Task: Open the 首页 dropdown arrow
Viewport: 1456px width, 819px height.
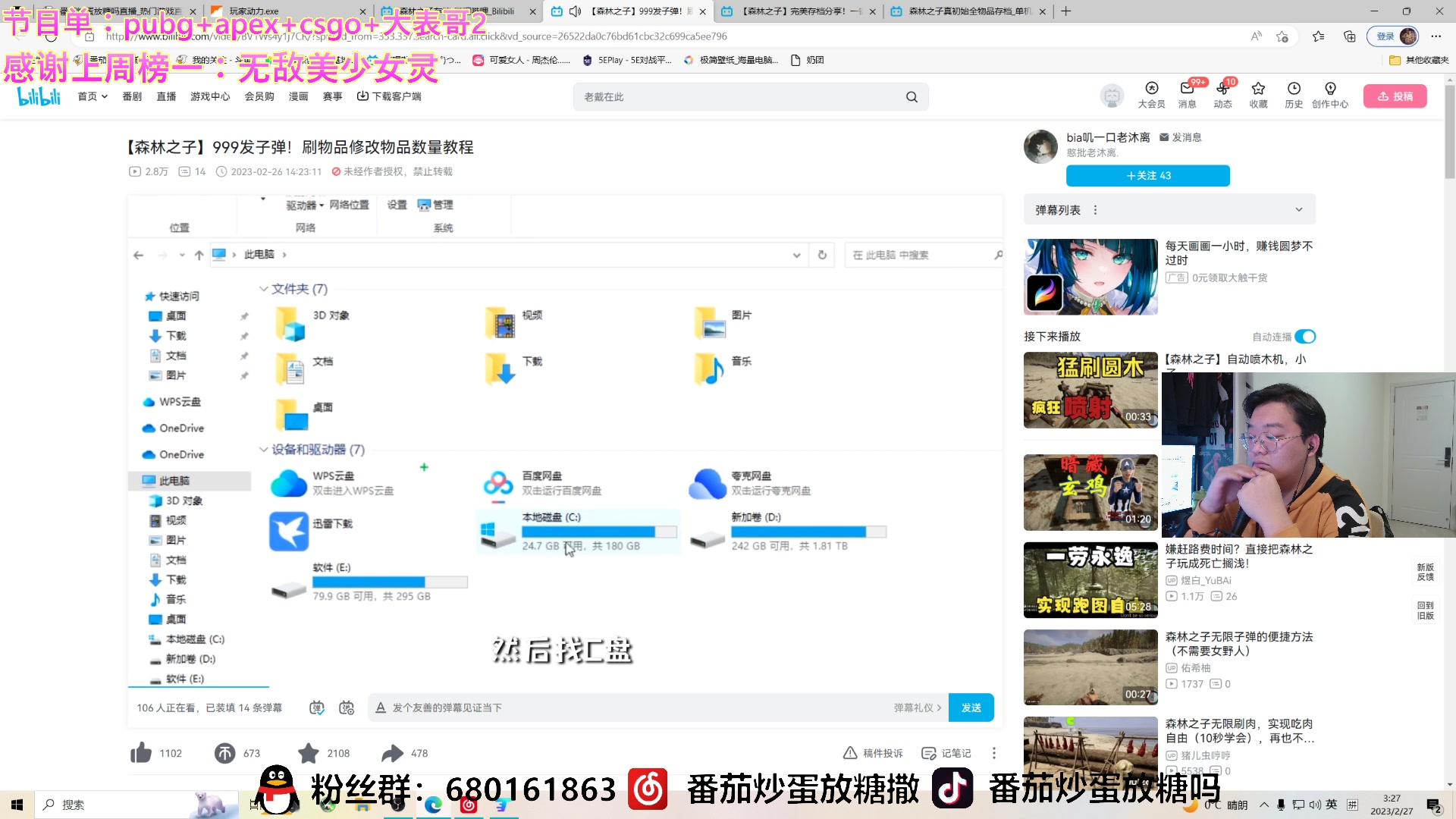Action: click(105, 96)
